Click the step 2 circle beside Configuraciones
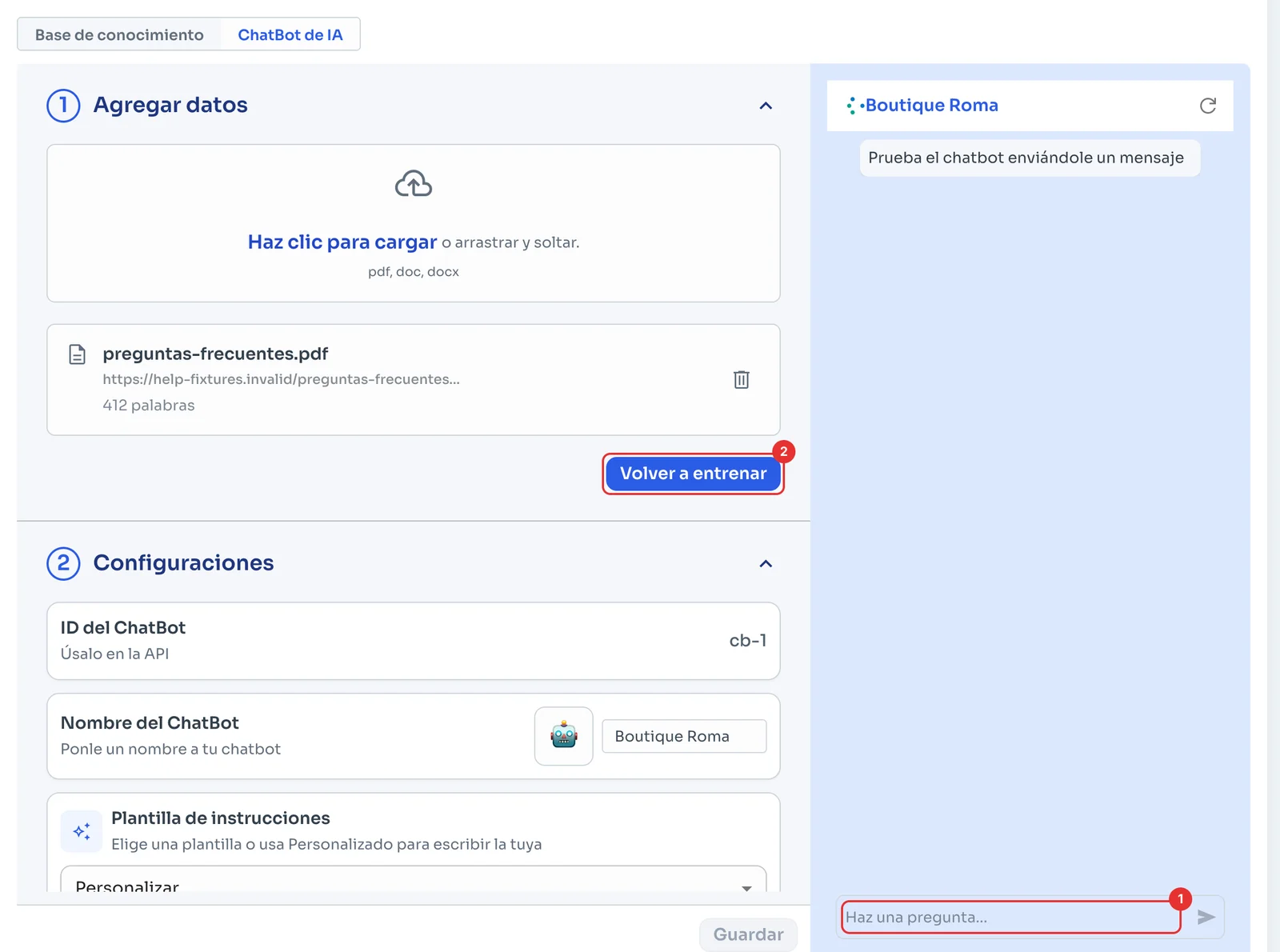 pyautogui.click(x=63, y=563)
